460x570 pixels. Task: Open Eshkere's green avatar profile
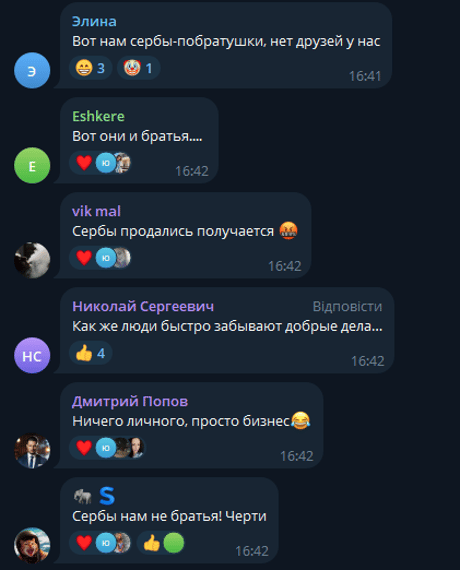click(x=32, y=165)
